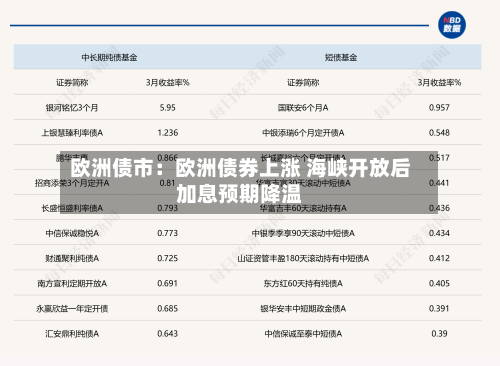Select fund name 财通聚利纯债A

(72, 258)
